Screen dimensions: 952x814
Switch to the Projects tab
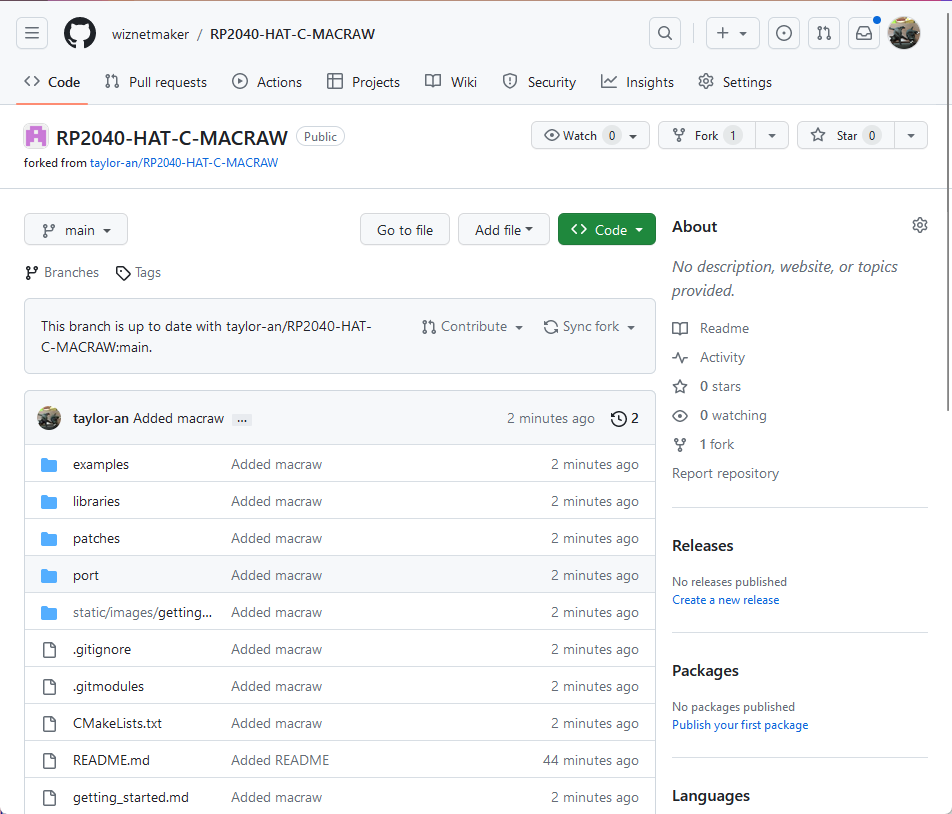coord(364,82)
